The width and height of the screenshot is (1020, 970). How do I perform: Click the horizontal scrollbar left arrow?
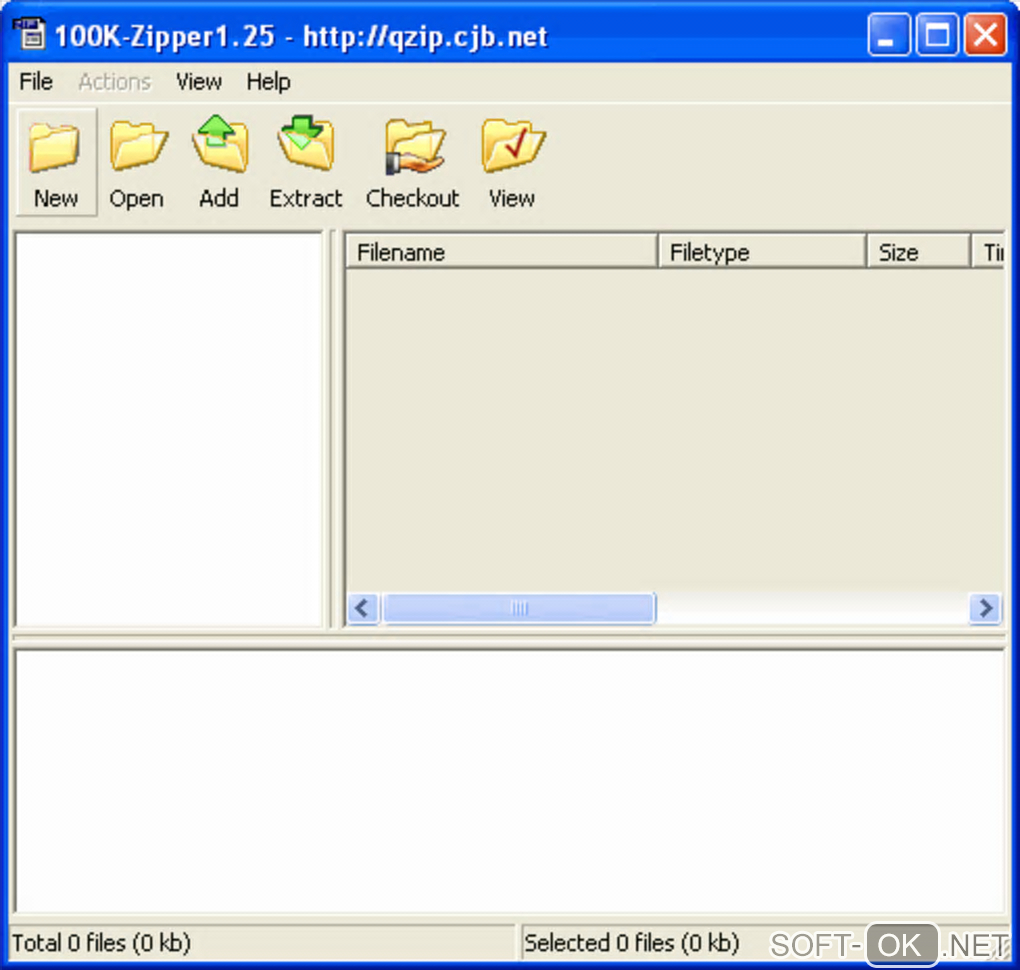click(363, 608)
